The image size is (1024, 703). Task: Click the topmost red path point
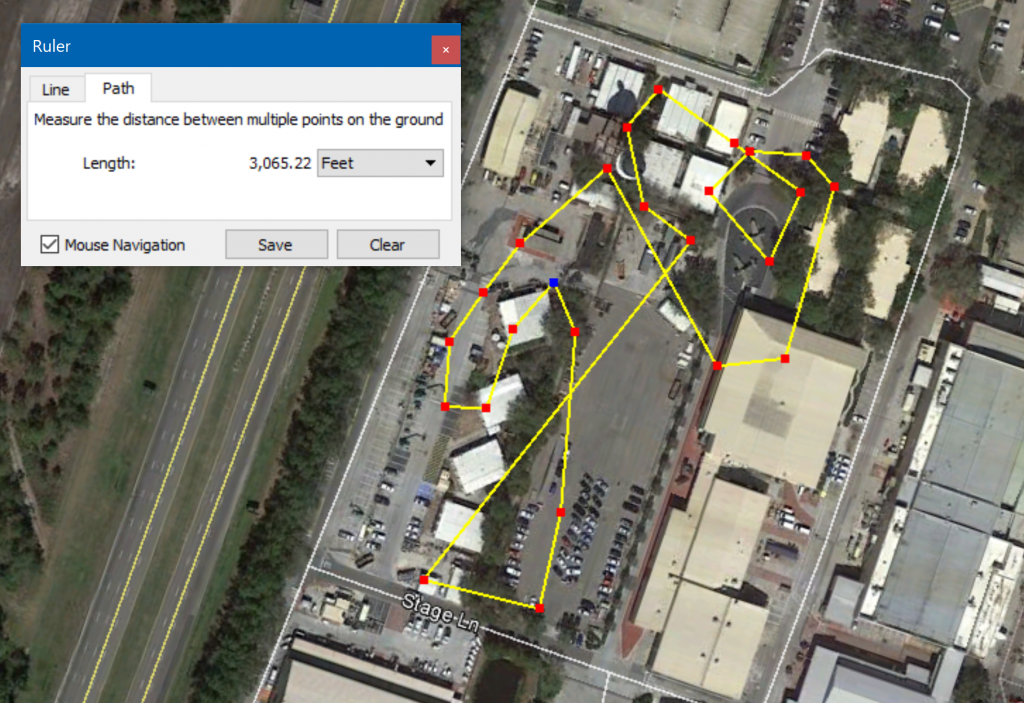(x=658, y=90)
